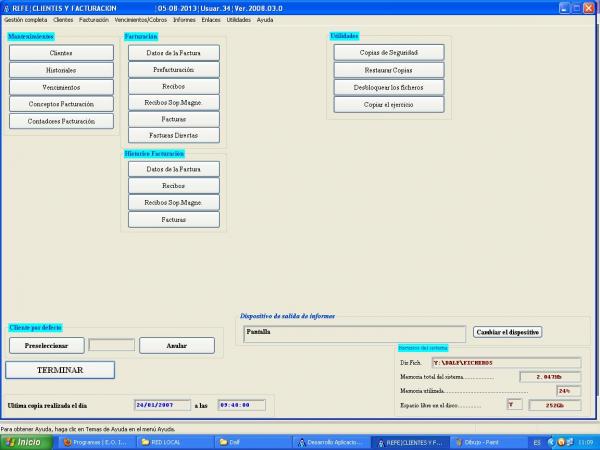This screenshot has width=600, height=450.
Task: Open Historiales under Mantenimientos
Action: coord(61,70)
